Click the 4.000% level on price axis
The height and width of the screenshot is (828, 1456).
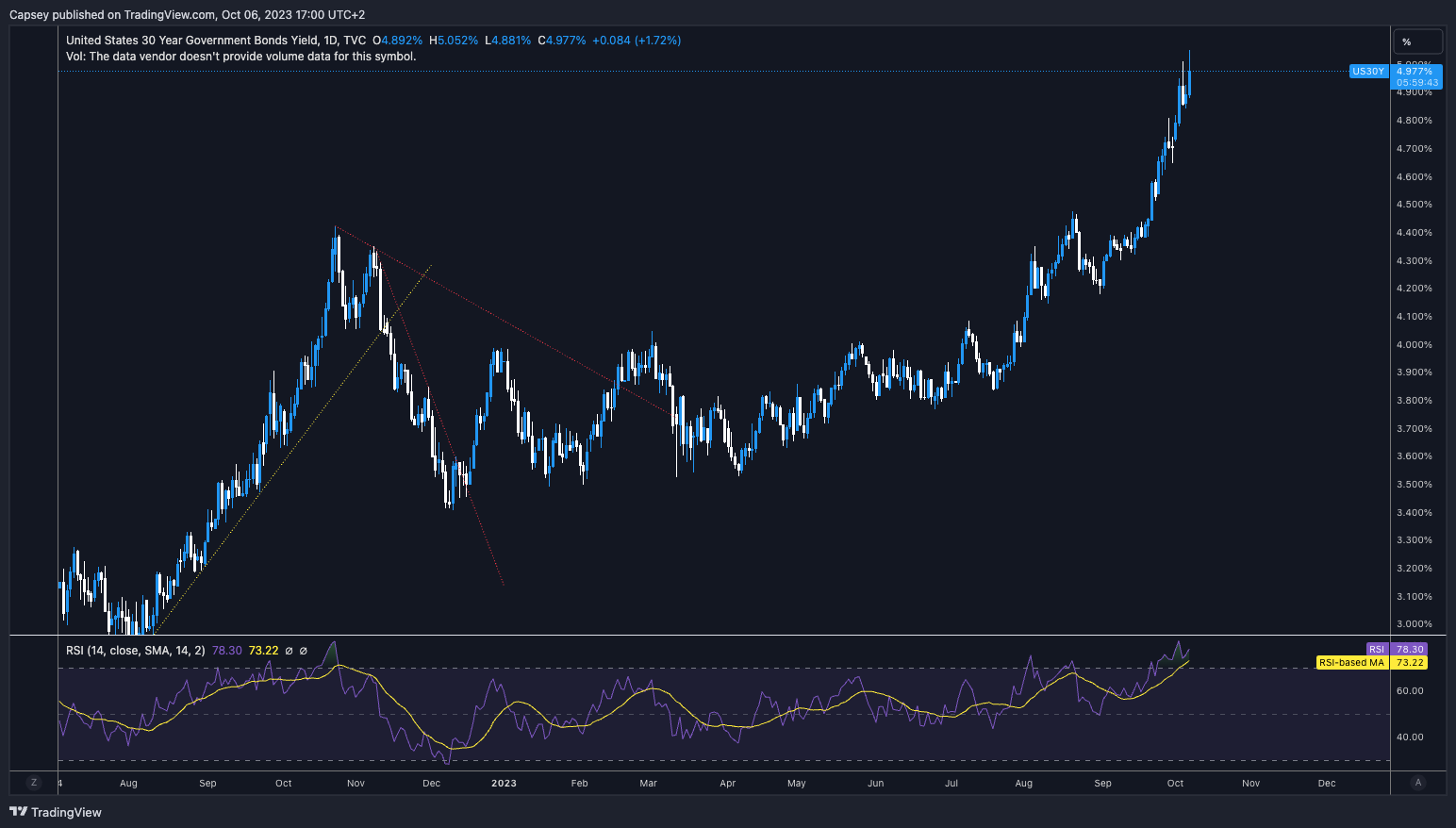[1414, 344]
